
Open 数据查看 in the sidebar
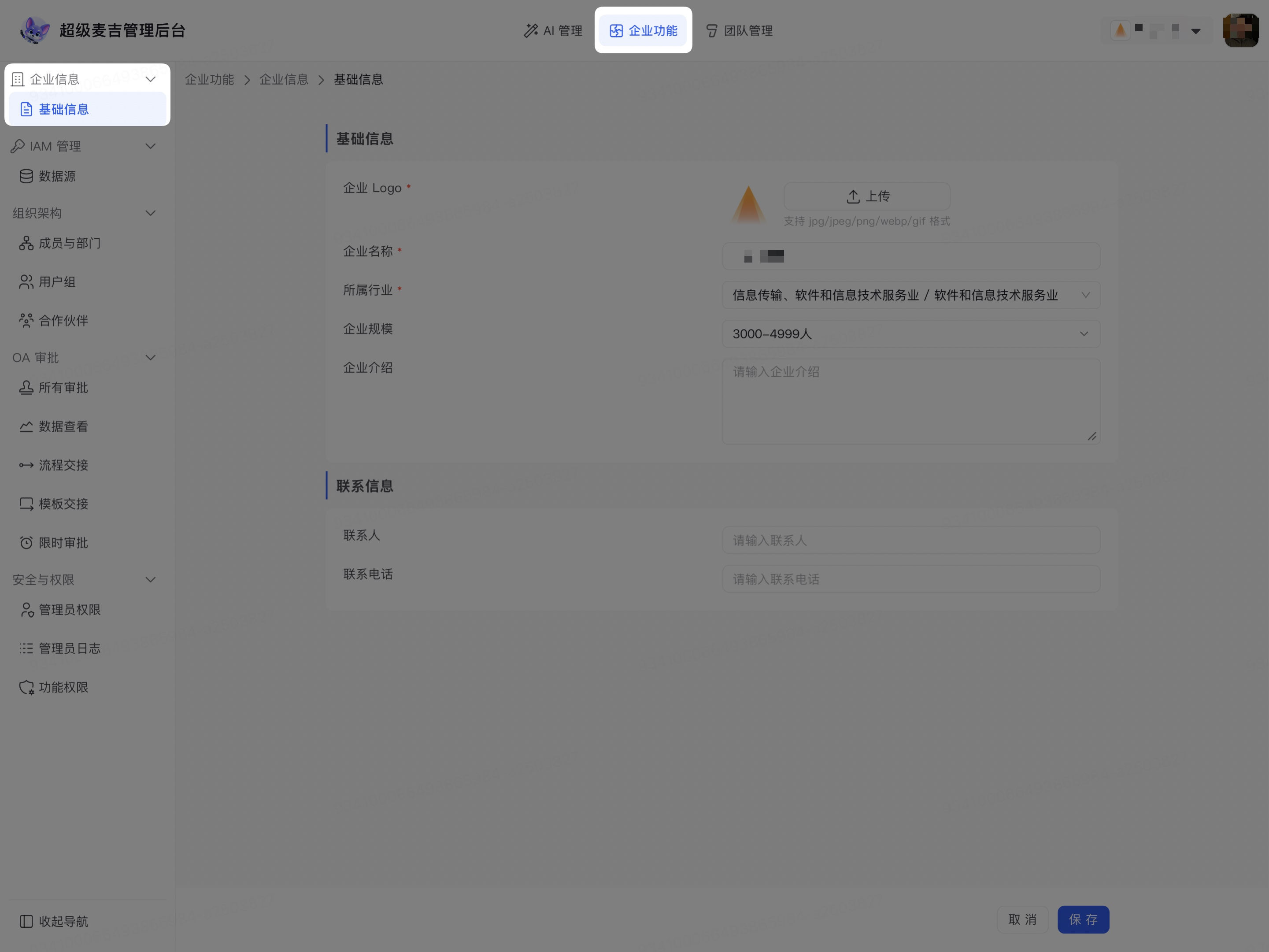[x=87, y=426]
